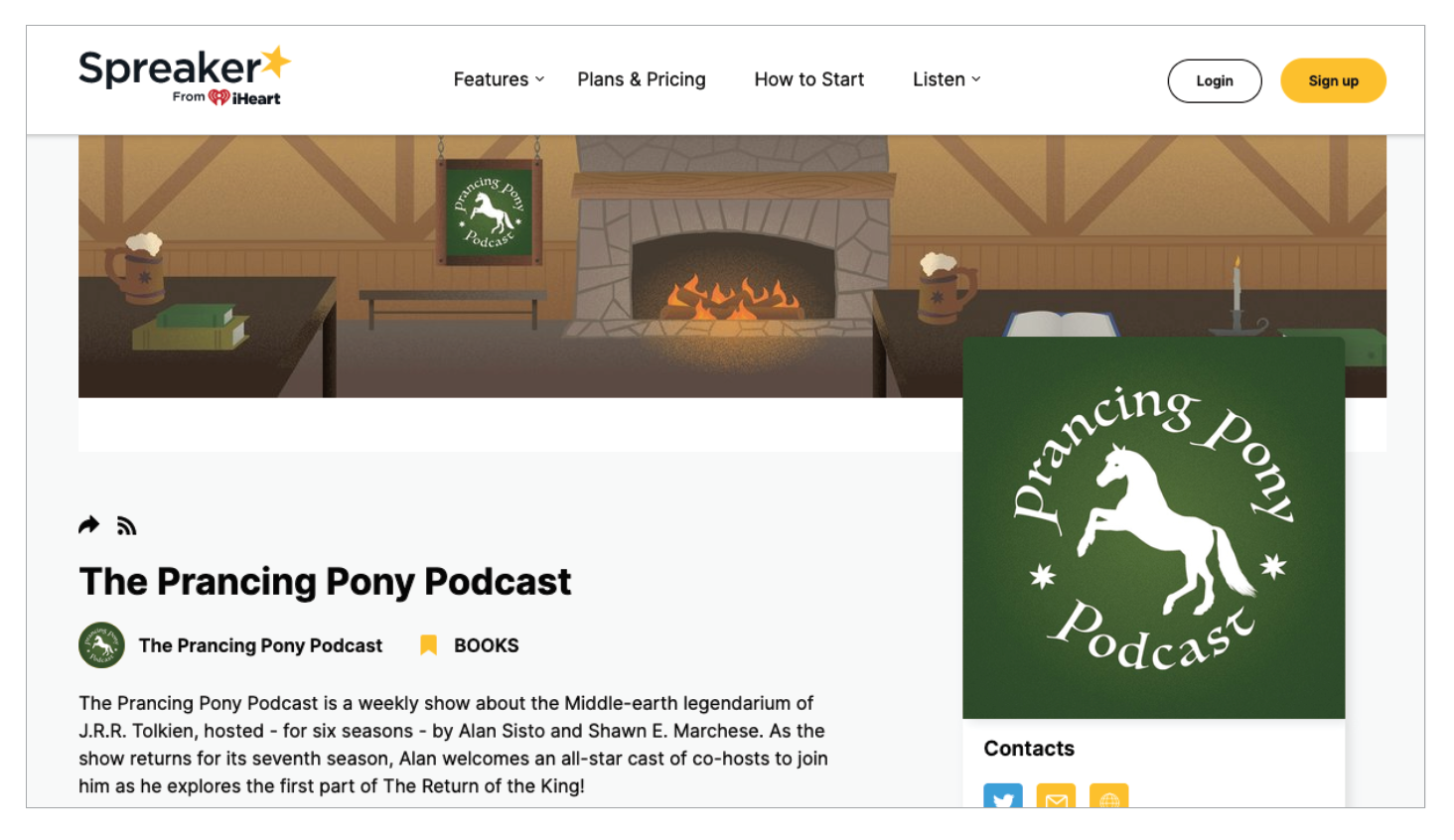1454x840 pixels.
Task: Open The Prancing Pony Podcast author link
Action: coord(260,645)
